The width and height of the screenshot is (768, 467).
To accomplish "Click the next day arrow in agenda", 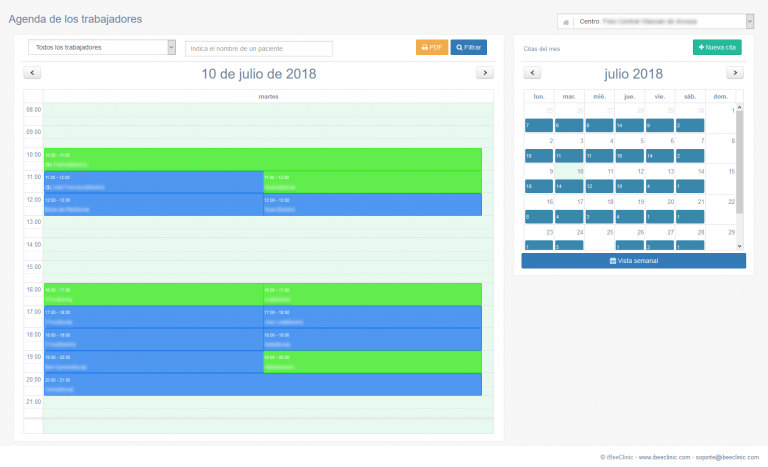I will [485, 73].
